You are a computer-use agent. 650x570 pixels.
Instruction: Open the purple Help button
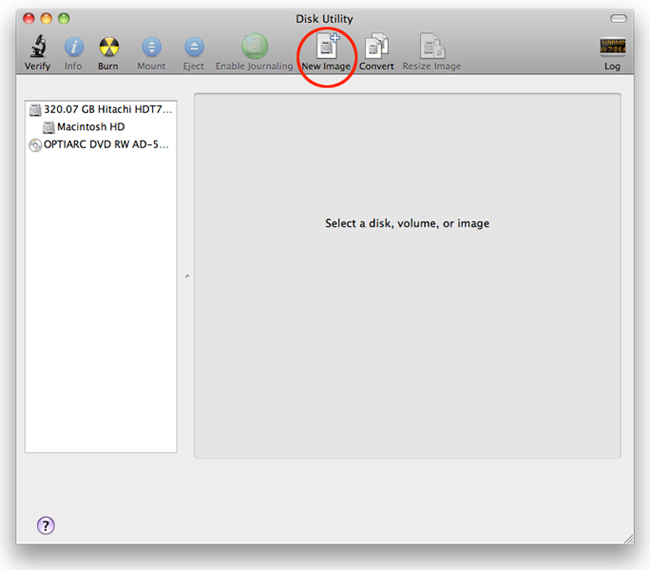click(x=46, y=525)
